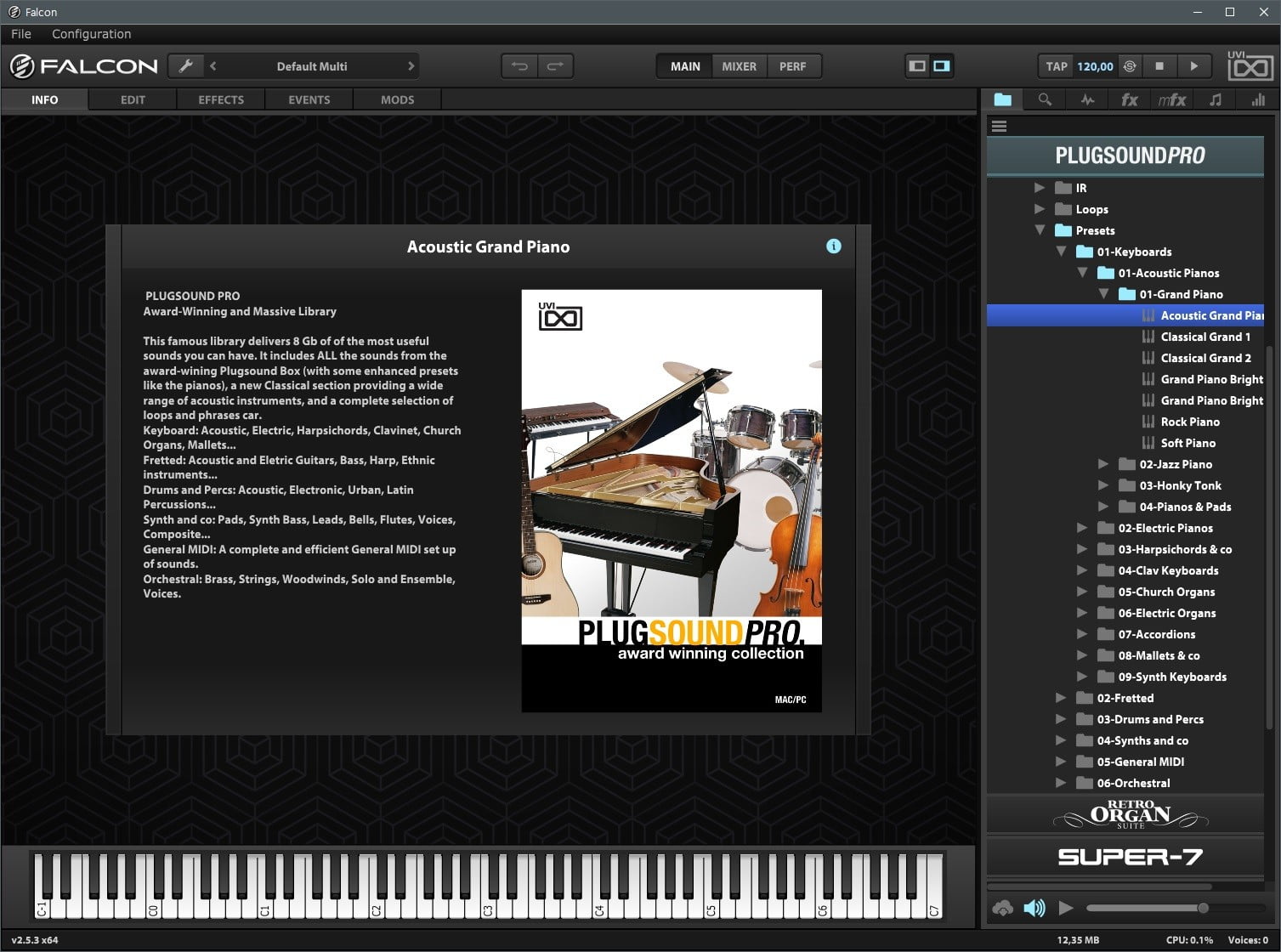Open the bar chart modulators tab

1258,99
